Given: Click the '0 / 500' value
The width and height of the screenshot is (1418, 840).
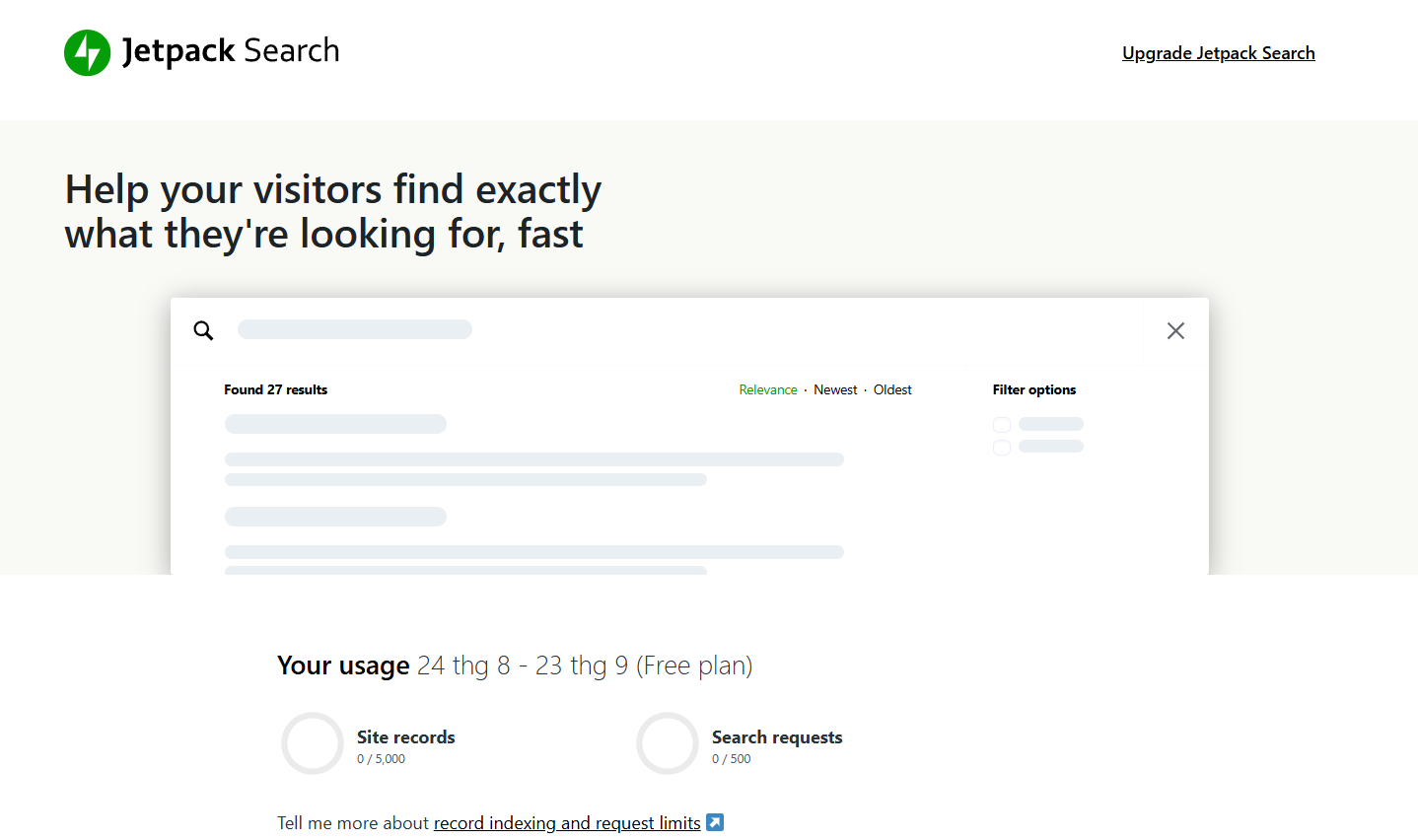Looking at the screenshot, I should pyautogui.click(x=731, y=759).
